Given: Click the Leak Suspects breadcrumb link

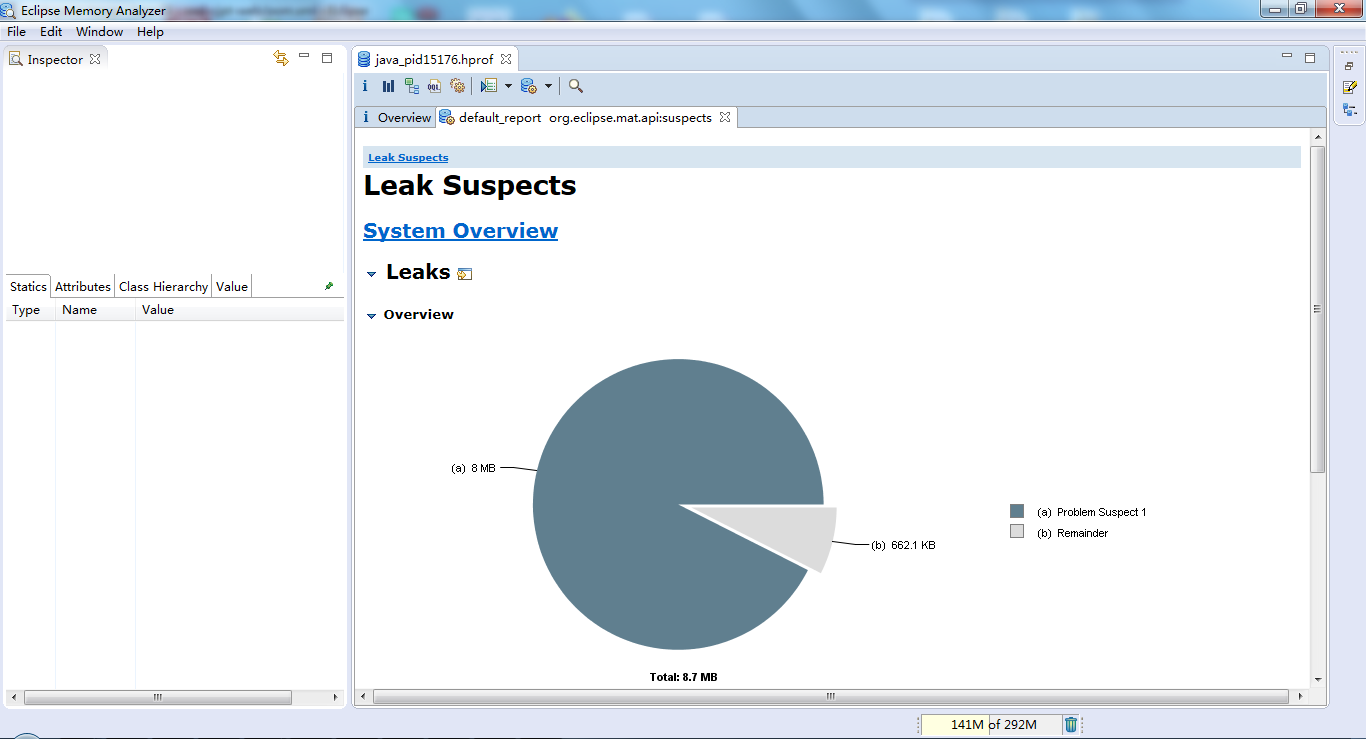Looking at the screenshot, I should click(406, 157).
